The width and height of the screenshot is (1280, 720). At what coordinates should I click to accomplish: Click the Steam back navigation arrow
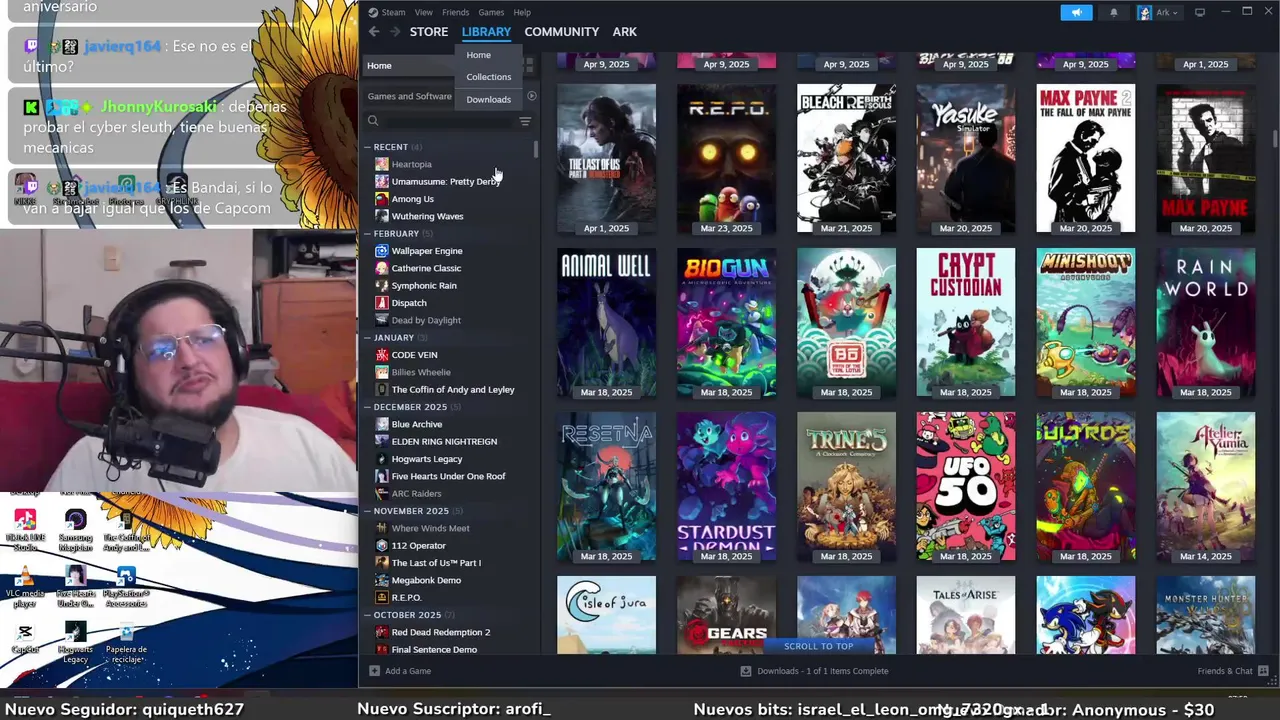point(374,32)
